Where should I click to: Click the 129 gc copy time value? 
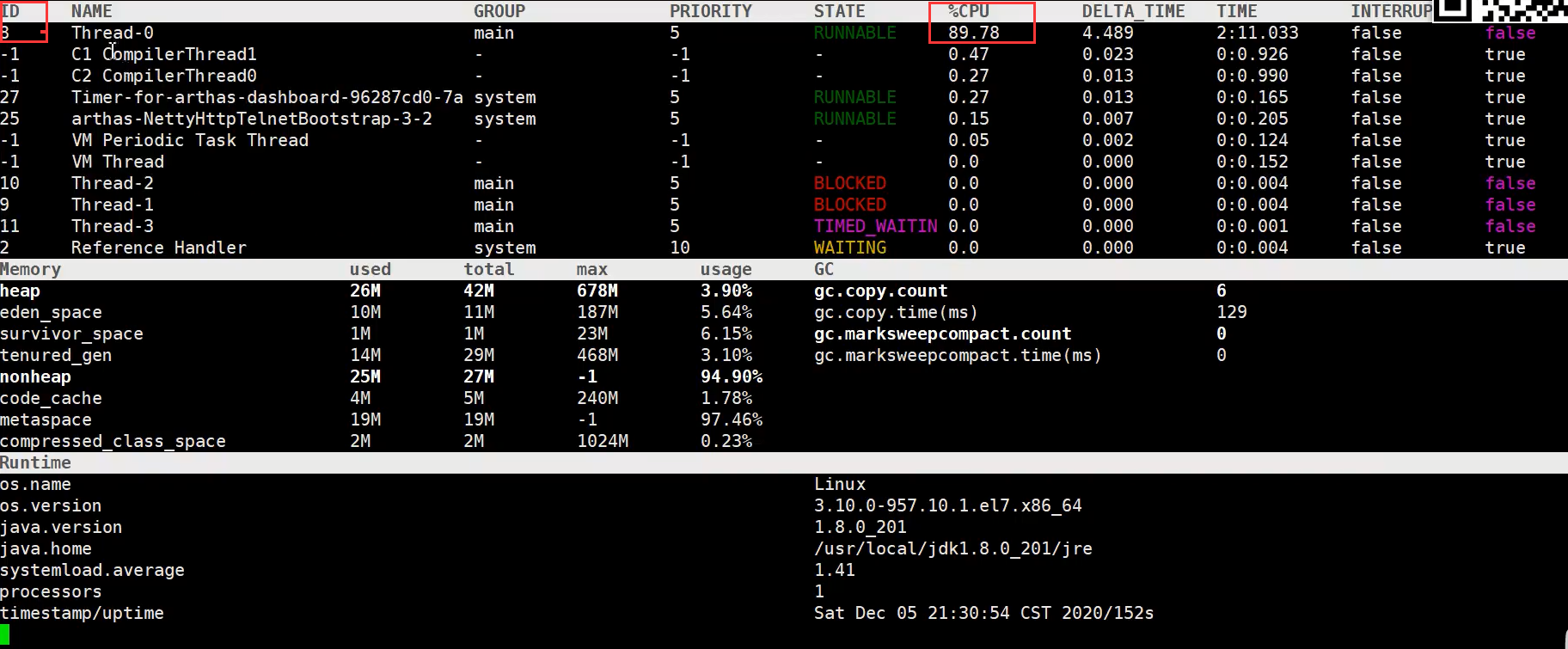coord(1231,312)
